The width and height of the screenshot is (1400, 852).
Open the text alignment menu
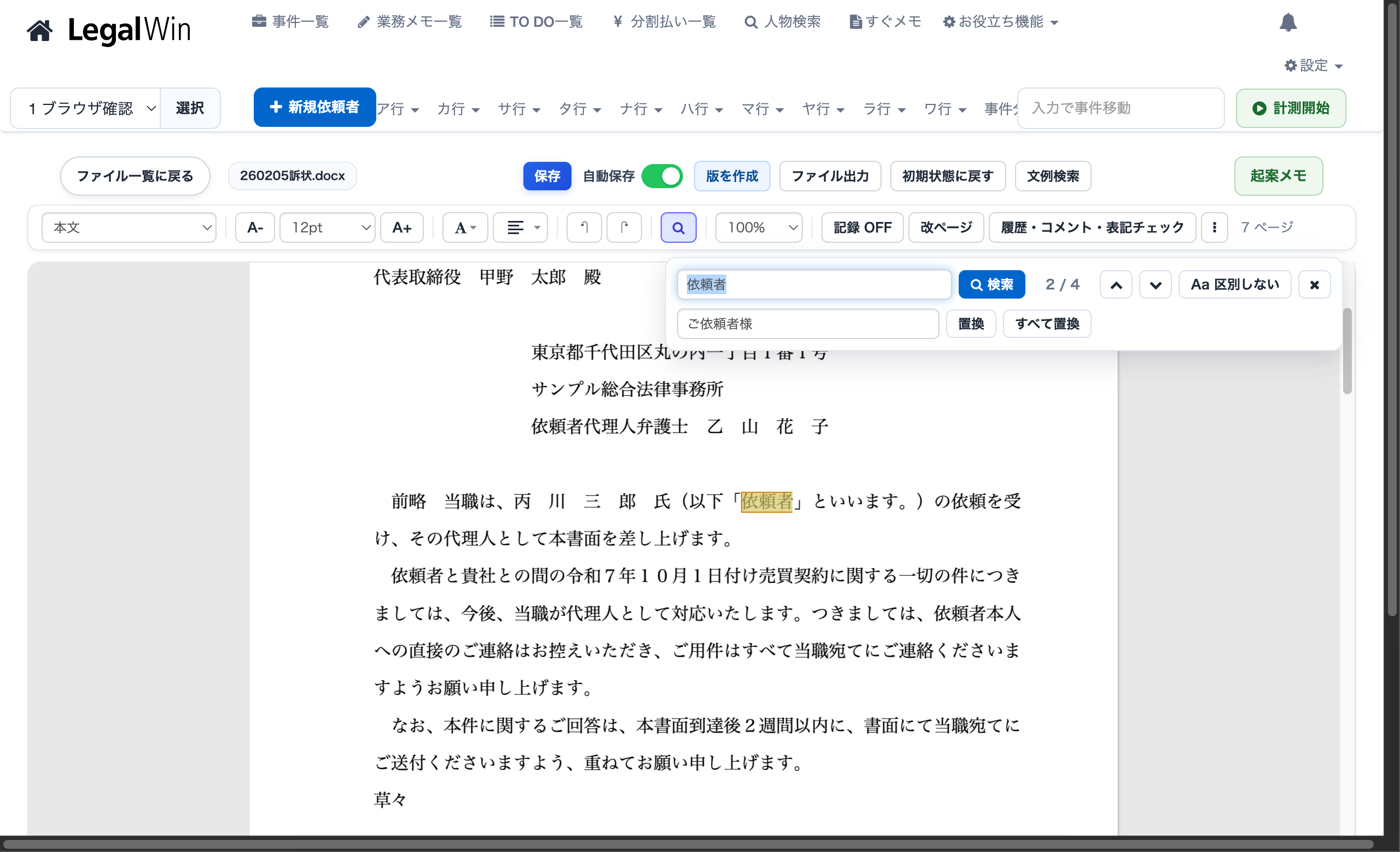pos(520,228)
